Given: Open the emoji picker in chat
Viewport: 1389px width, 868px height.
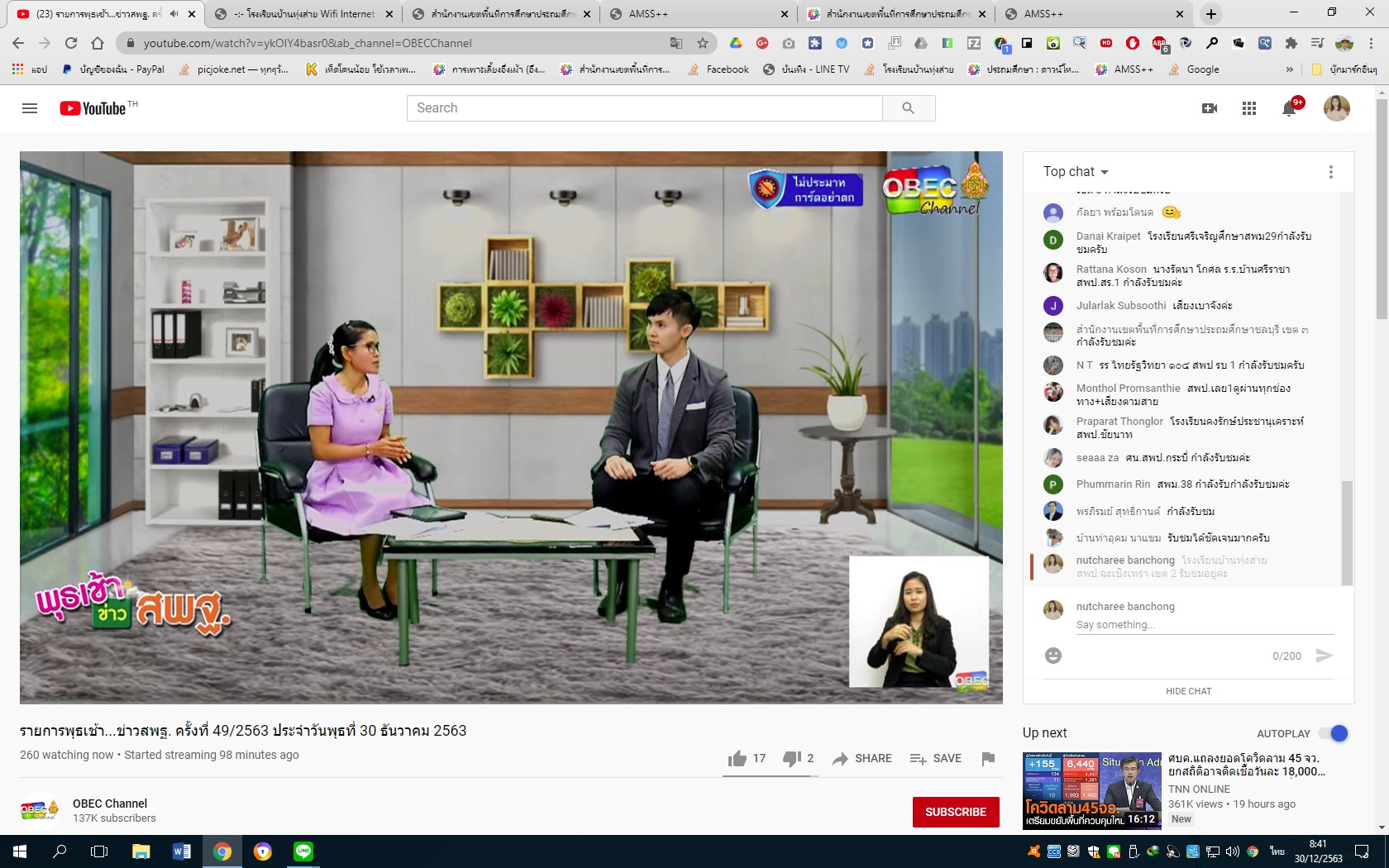Looking at the screenshot, I should (1053, 656).
